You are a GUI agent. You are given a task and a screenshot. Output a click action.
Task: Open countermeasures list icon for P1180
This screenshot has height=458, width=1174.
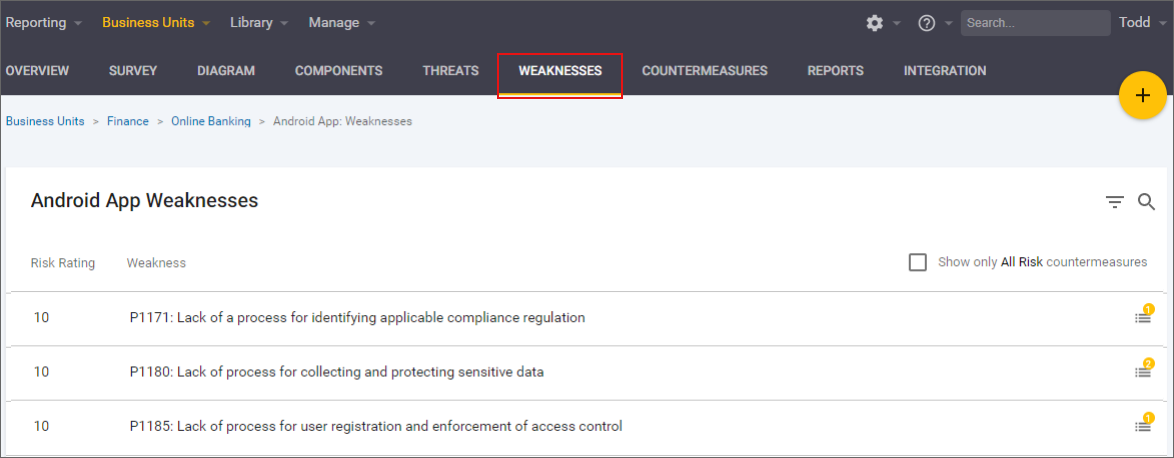[x=1142, y=371]
